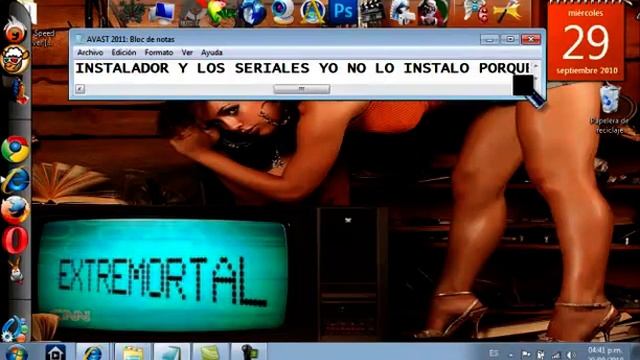Click the horizontal scrollbar thumb in Notepad
This screenshot has height=360, width=640.
tap(302, 89)
